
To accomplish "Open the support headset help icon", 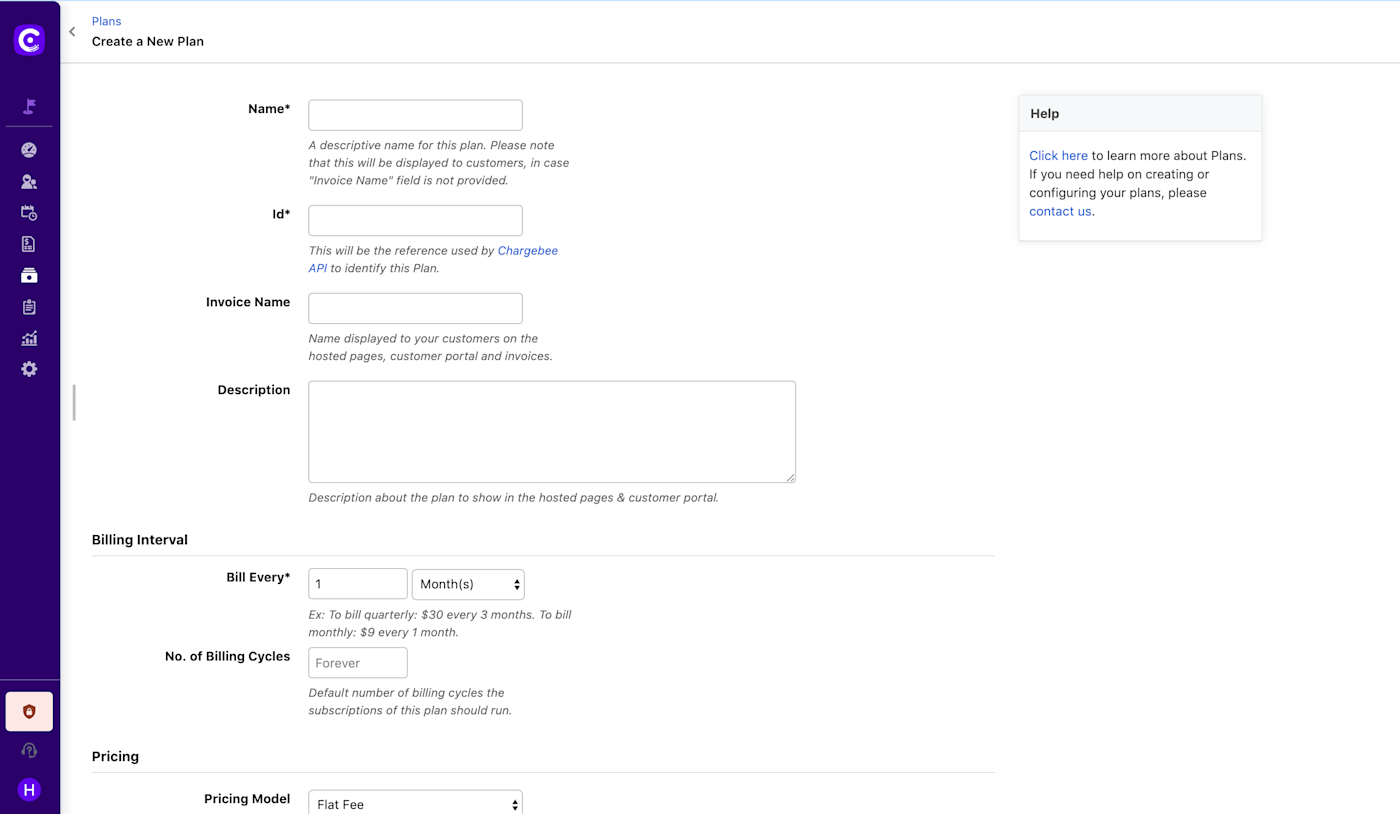I will [29, 749].
